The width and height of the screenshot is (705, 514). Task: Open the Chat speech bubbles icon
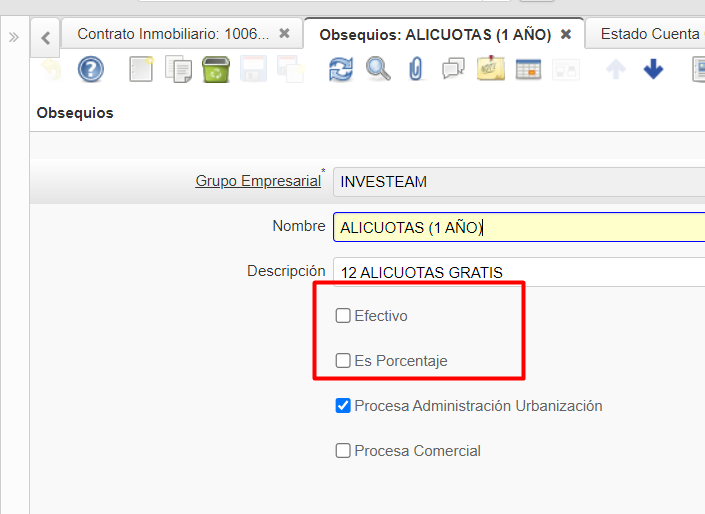[453, 69]
